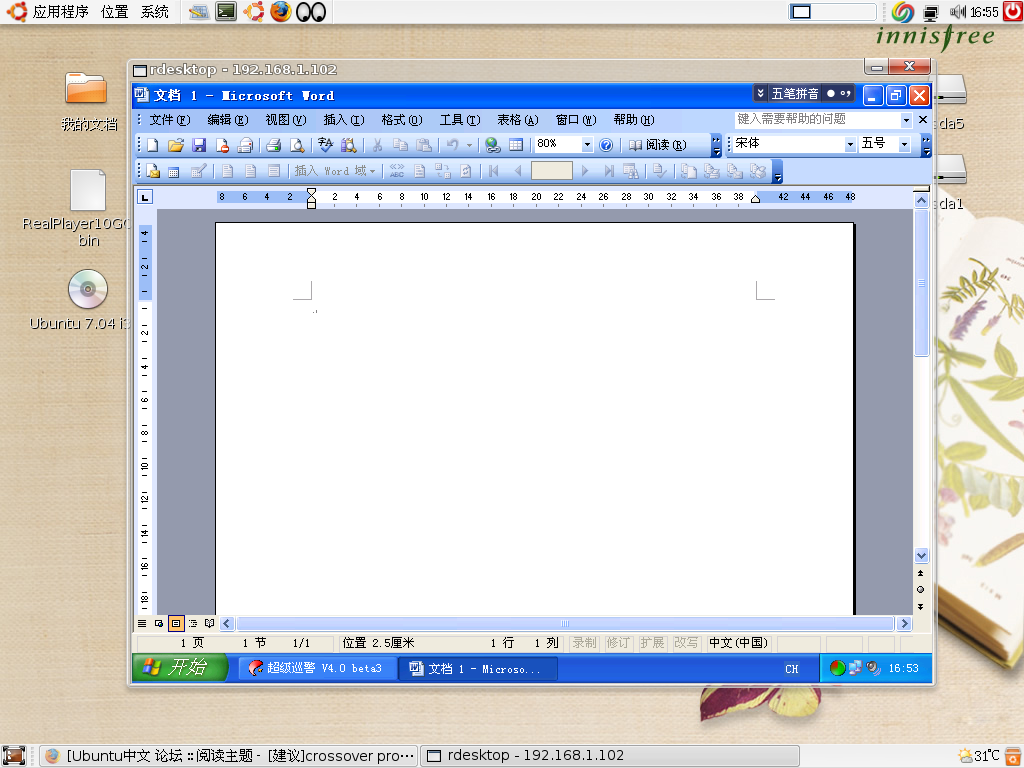The width and height of the screenshot is (1024, 768).
Task: Click 文档 1 - Microso... taskbar button
Action: (x=478, y=669)
